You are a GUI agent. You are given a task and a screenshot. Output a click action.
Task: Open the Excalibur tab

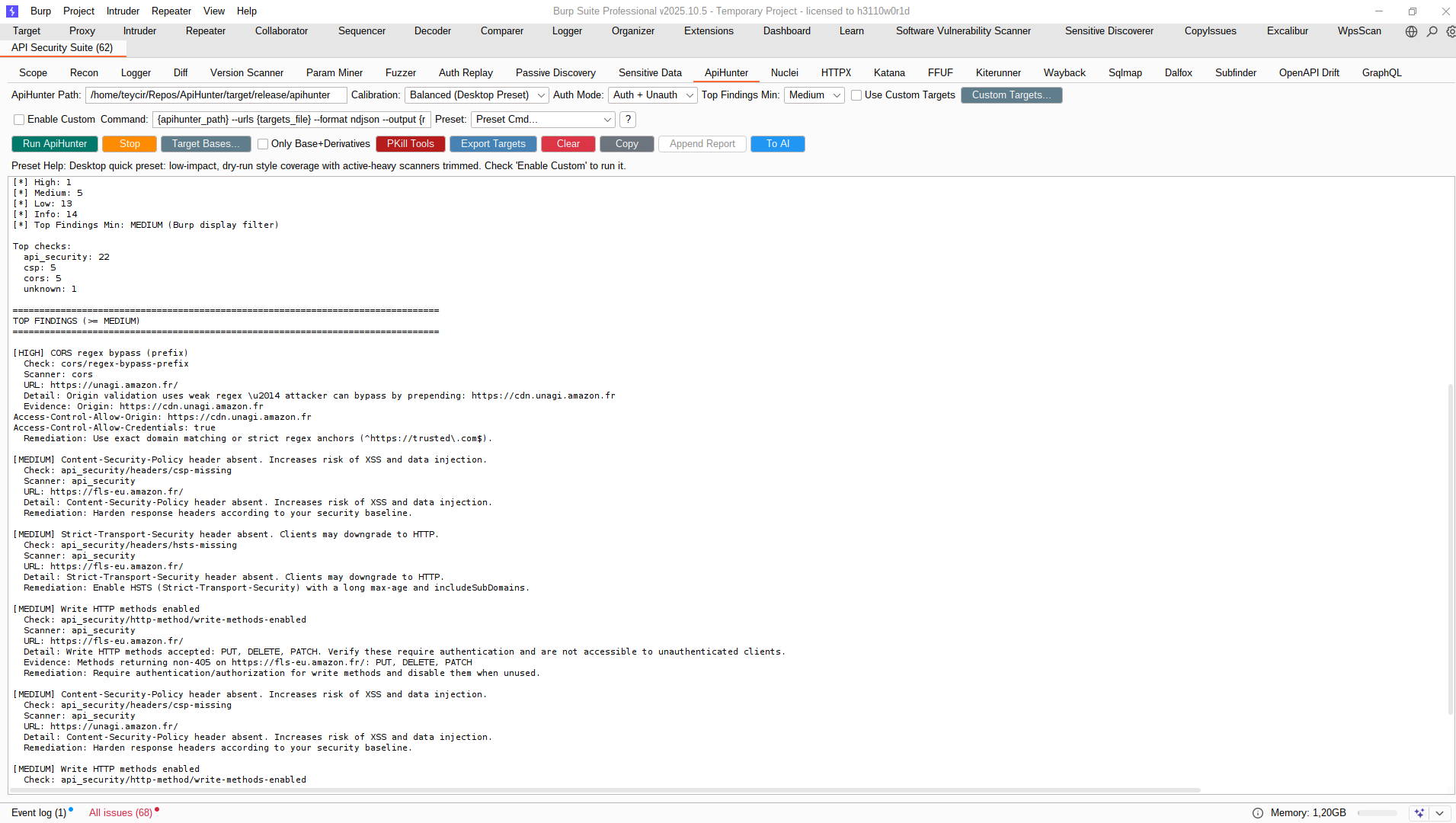pyautogui.click(x=1288, y=31)
